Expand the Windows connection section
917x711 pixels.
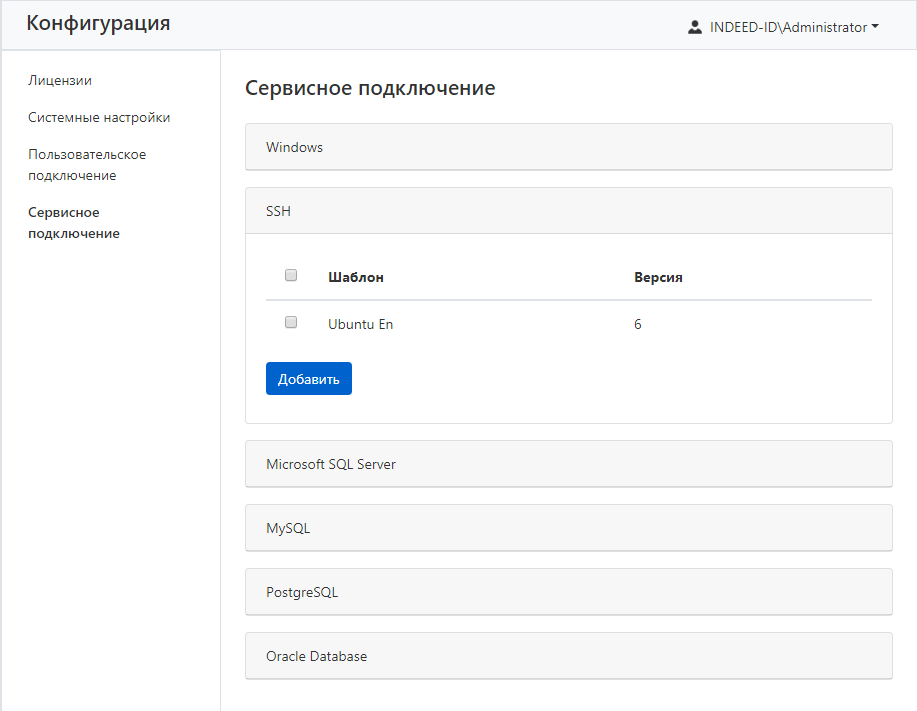(x=568, y=147)
